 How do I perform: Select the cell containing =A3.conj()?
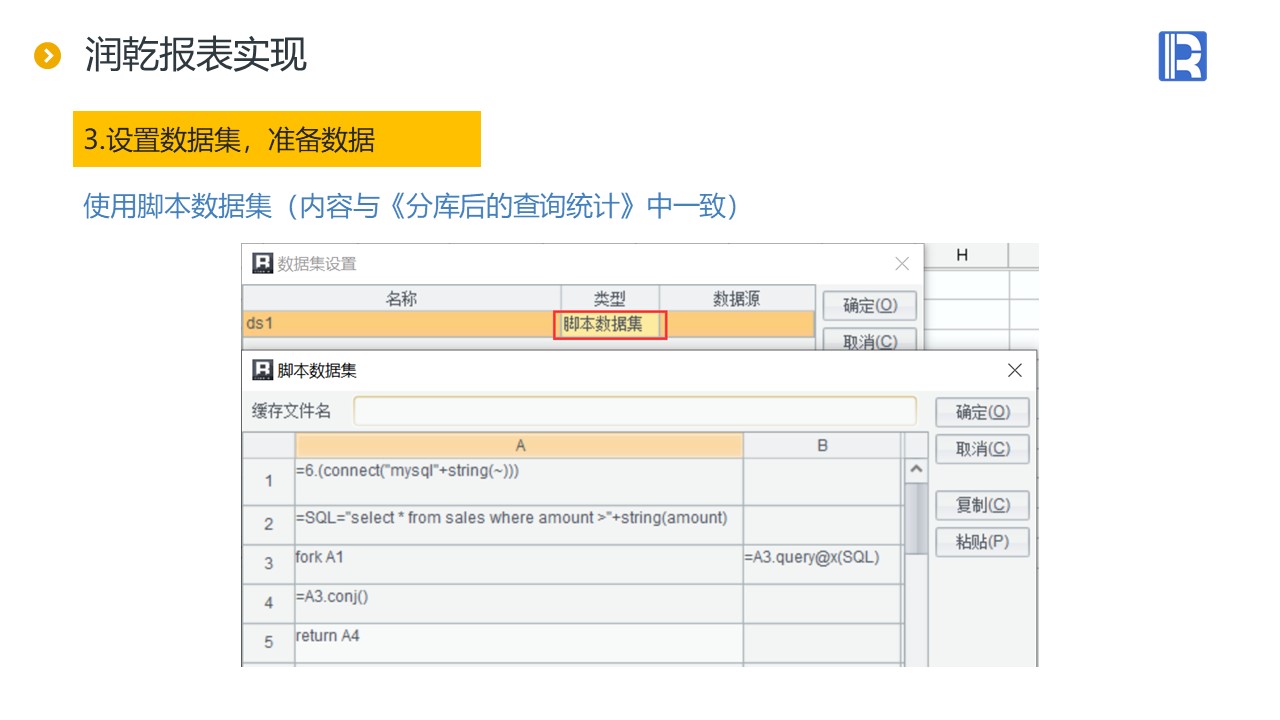(x=519, y=604)
